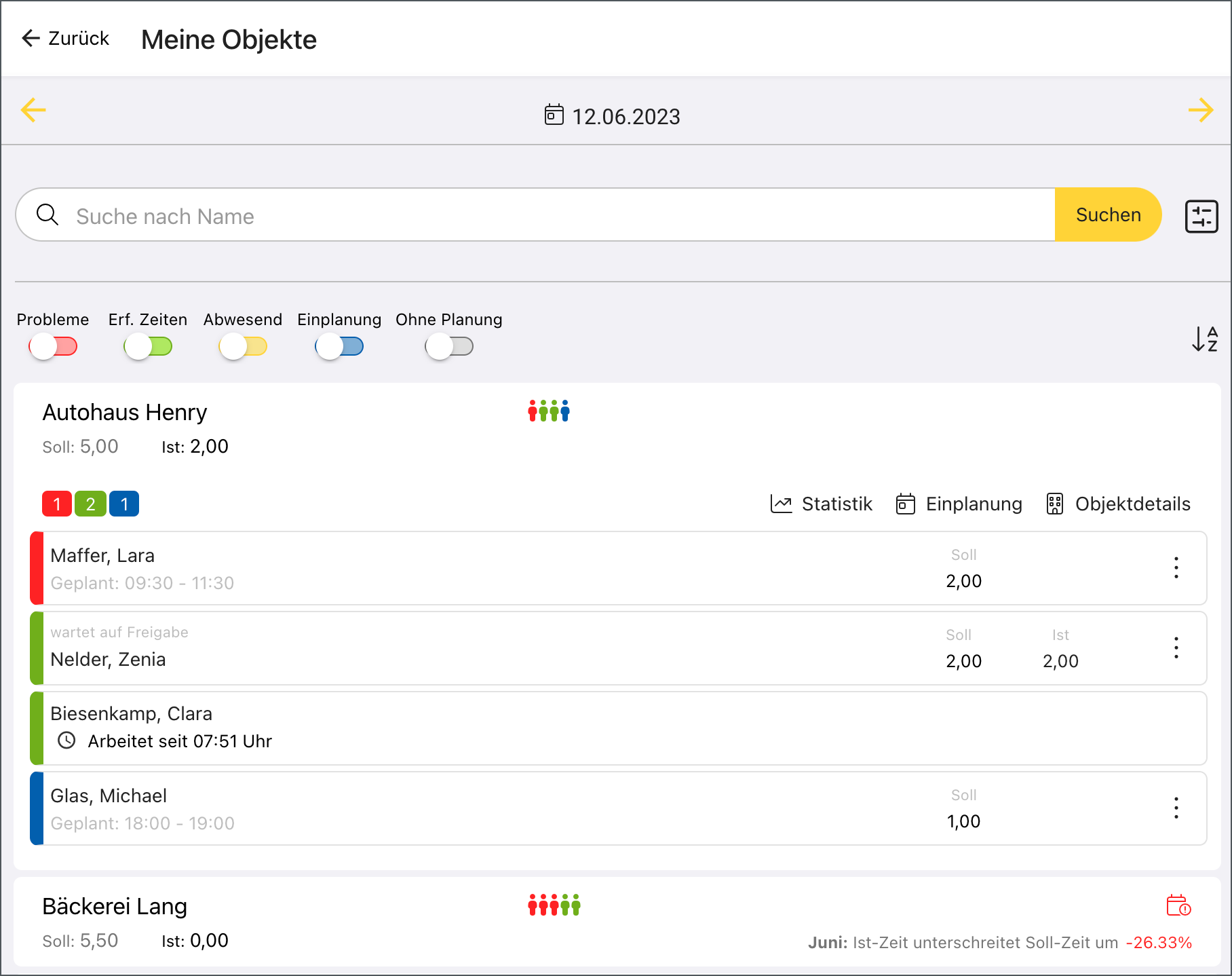Click the yellow previous day arrow
This screenshot has height=976, width=1232.
[x=33, y=110]
